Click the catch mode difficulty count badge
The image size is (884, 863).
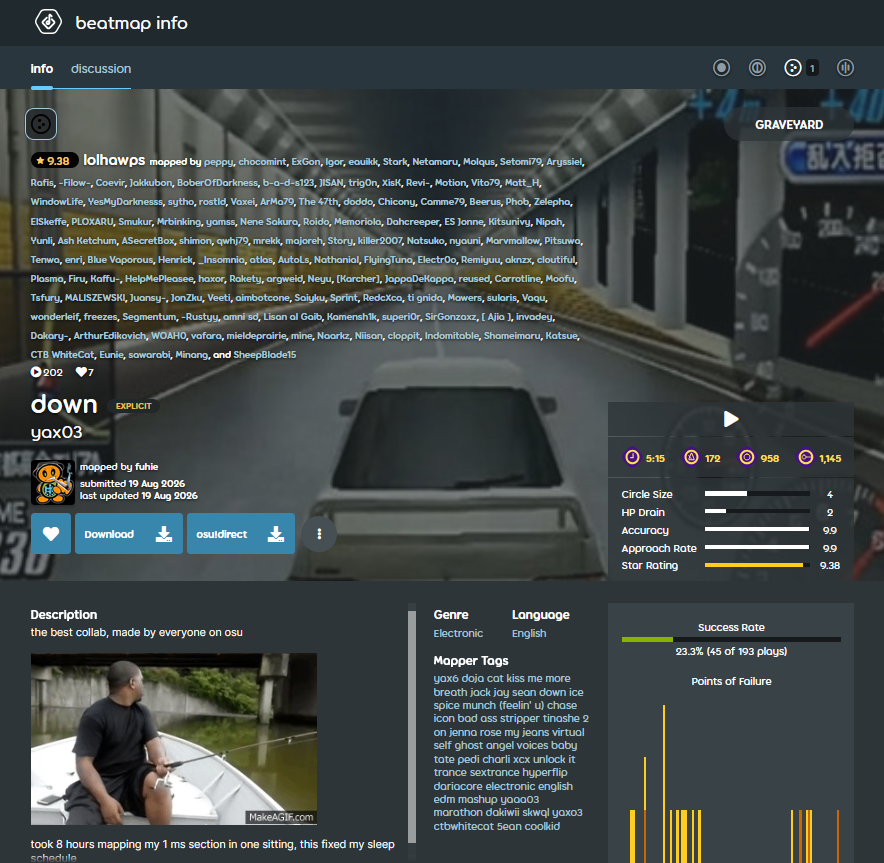click(812, 68)
